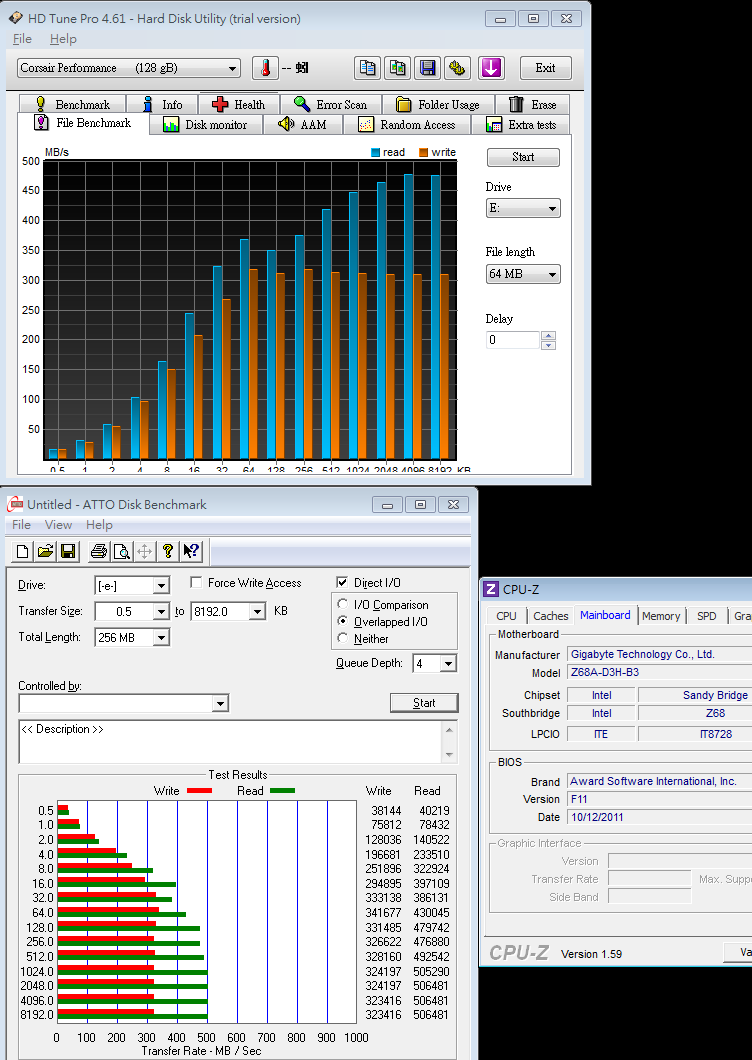
Task: Open the View menu in ATTO
Action: click(x=58, y=525)
